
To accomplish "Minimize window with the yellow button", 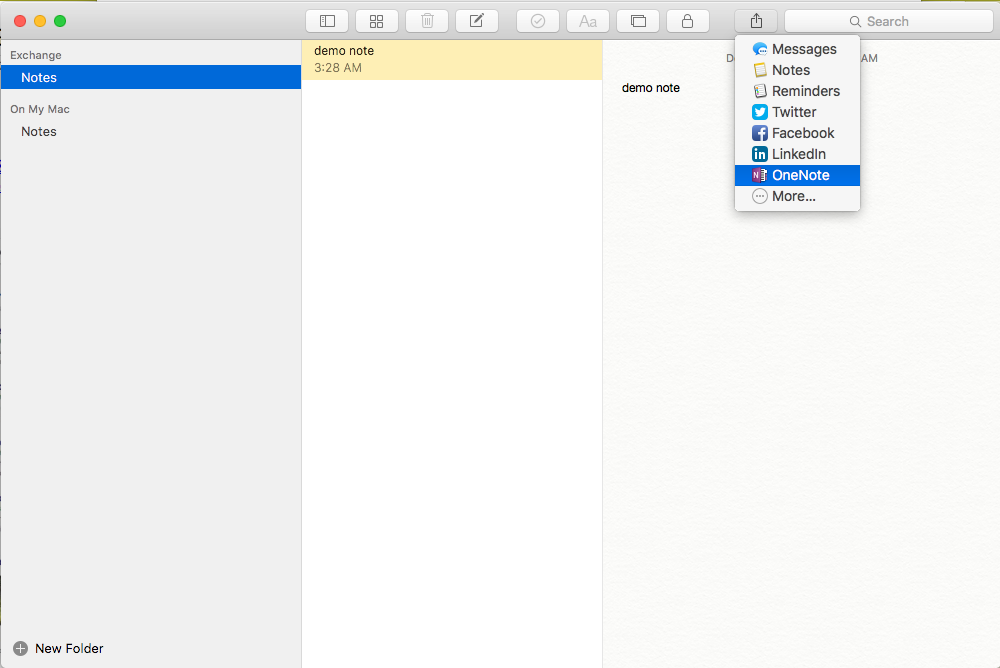I will 40,21.
